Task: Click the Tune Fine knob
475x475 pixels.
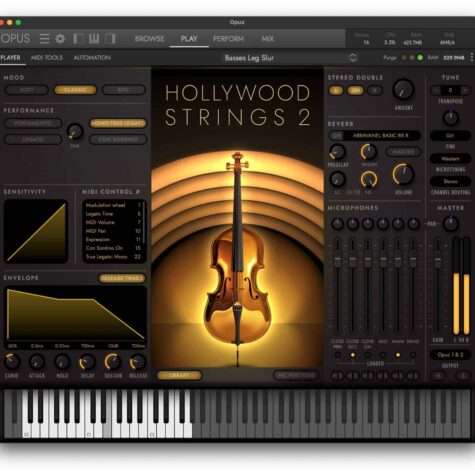Action: pyautogui.click(x=451, y=118)
